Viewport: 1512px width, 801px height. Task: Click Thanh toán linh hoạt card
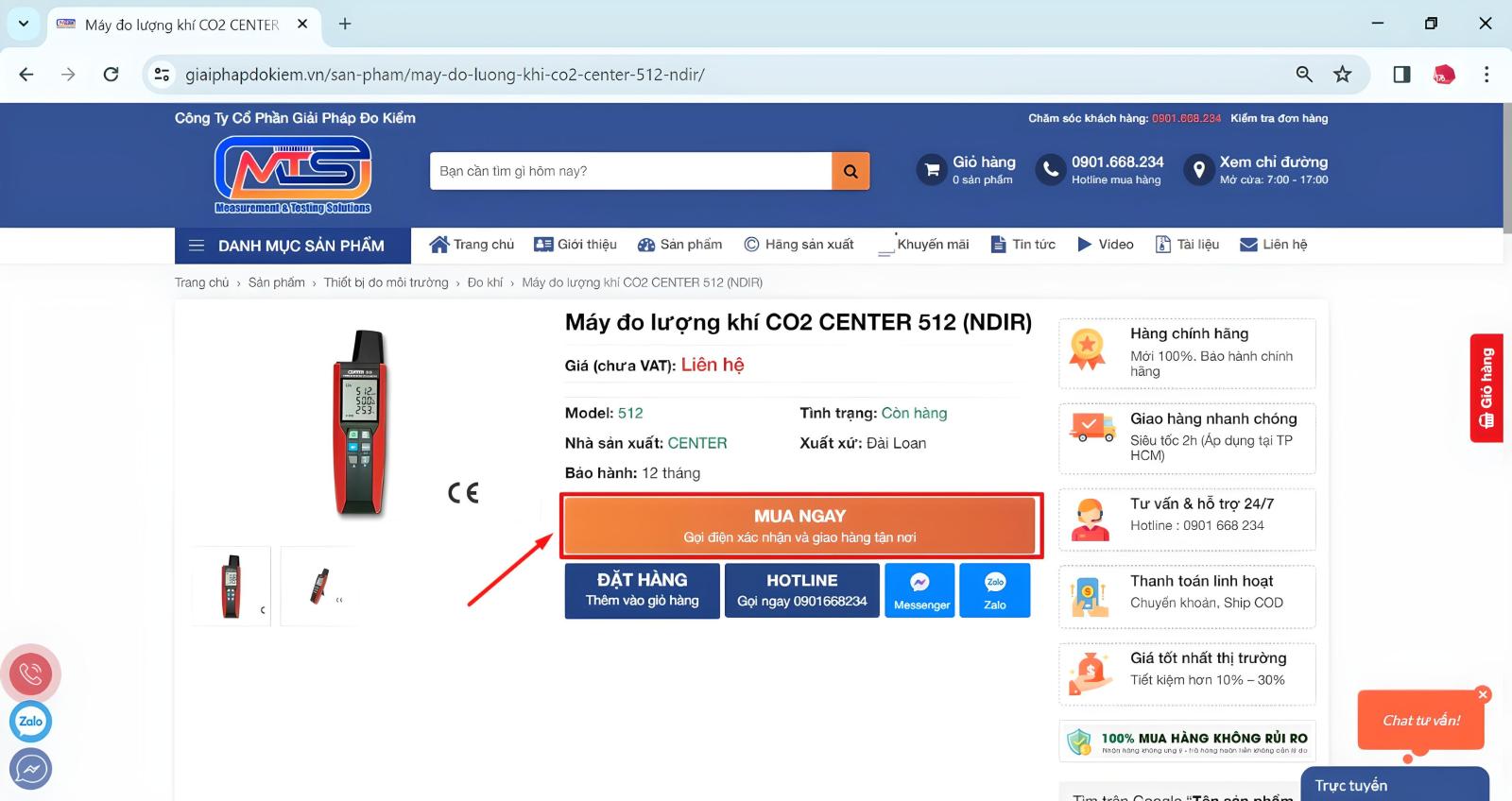[1187, 596]
